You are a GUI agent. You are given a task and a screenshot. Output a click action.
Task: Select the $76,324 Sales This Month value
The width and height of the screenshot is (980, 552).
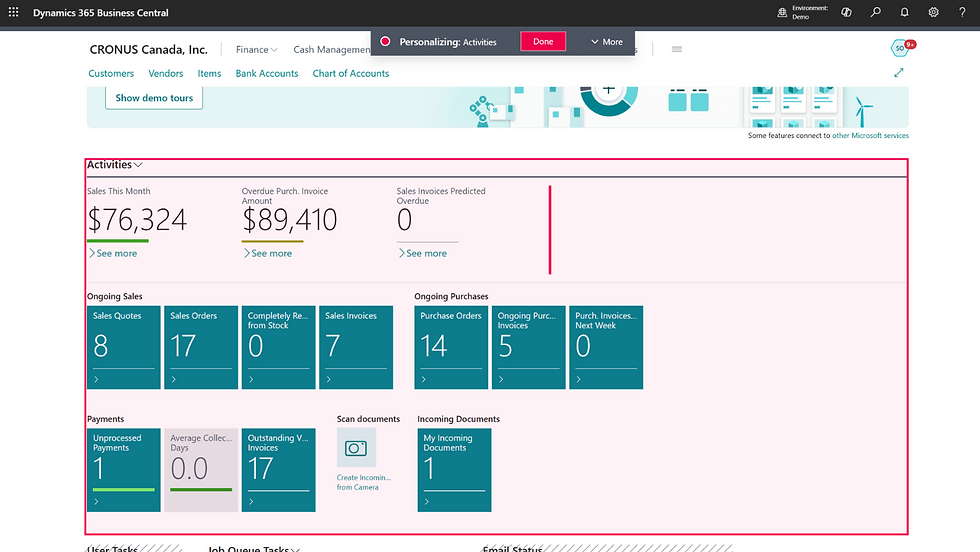(x=137, y=220)
